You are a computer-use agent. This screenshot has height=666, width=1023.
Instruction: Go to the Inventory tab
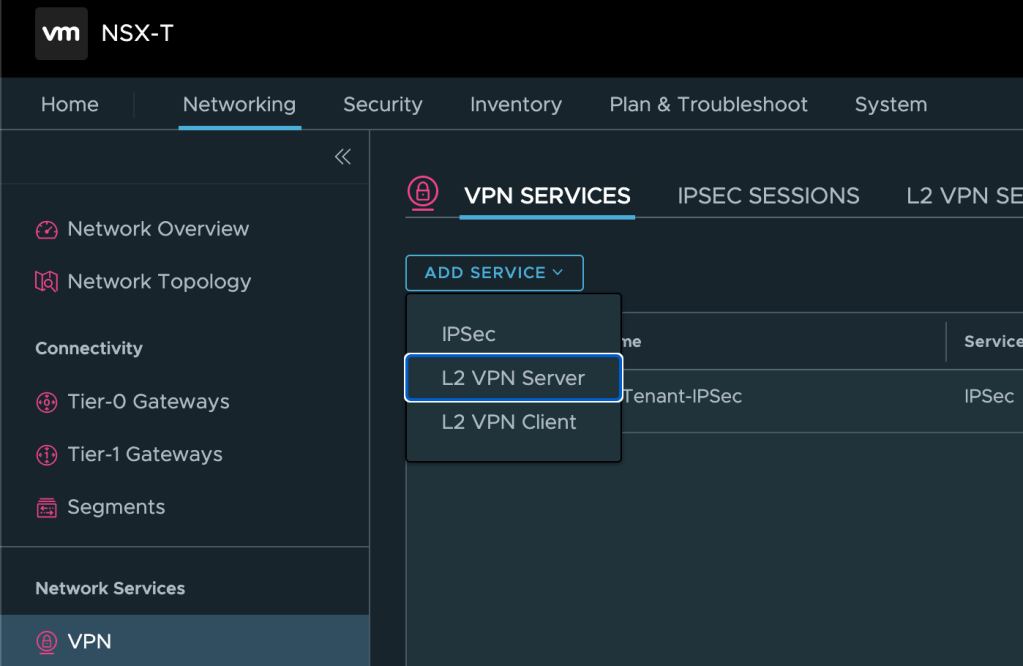(x=515, y=105)
